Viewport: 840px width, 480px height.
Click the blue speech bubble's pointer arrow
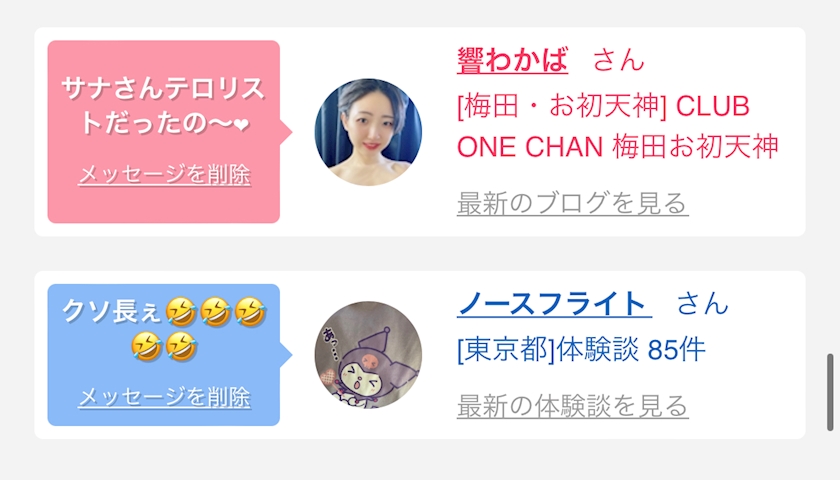point(286,355)
